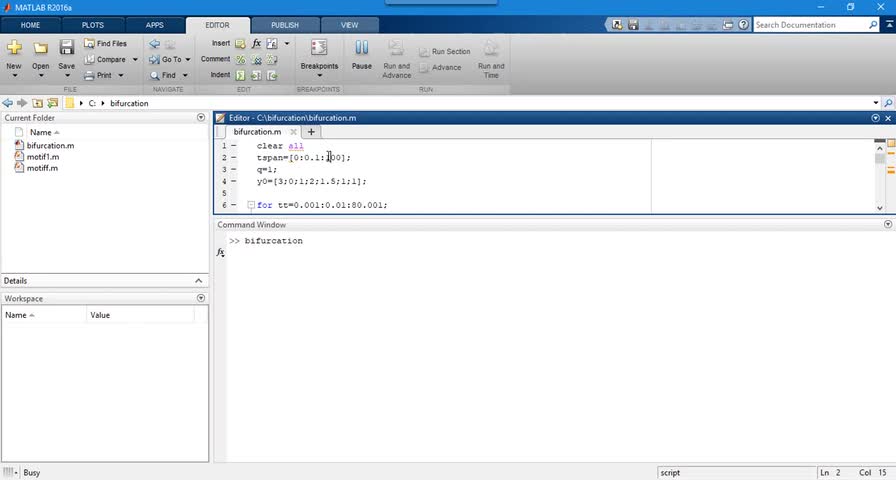The width and height of the screenshot is (896, 480).
Task: Collapse the Details panel chevron
Action: 198,281
